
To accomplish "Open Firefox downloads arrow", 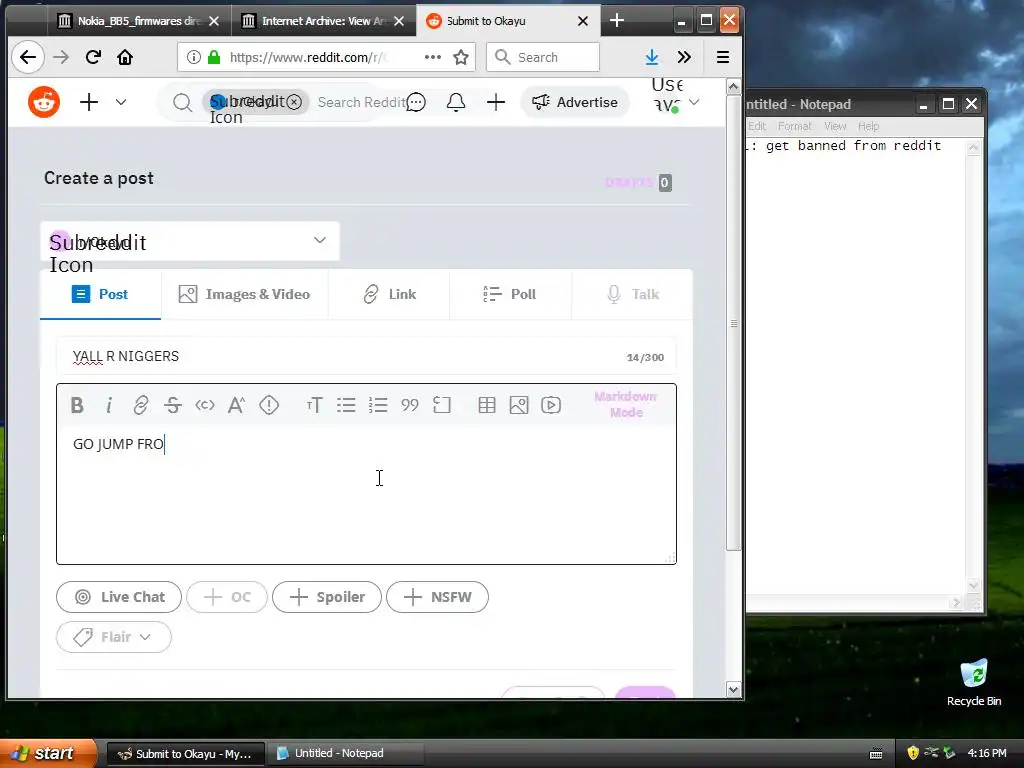I will 652,57.
